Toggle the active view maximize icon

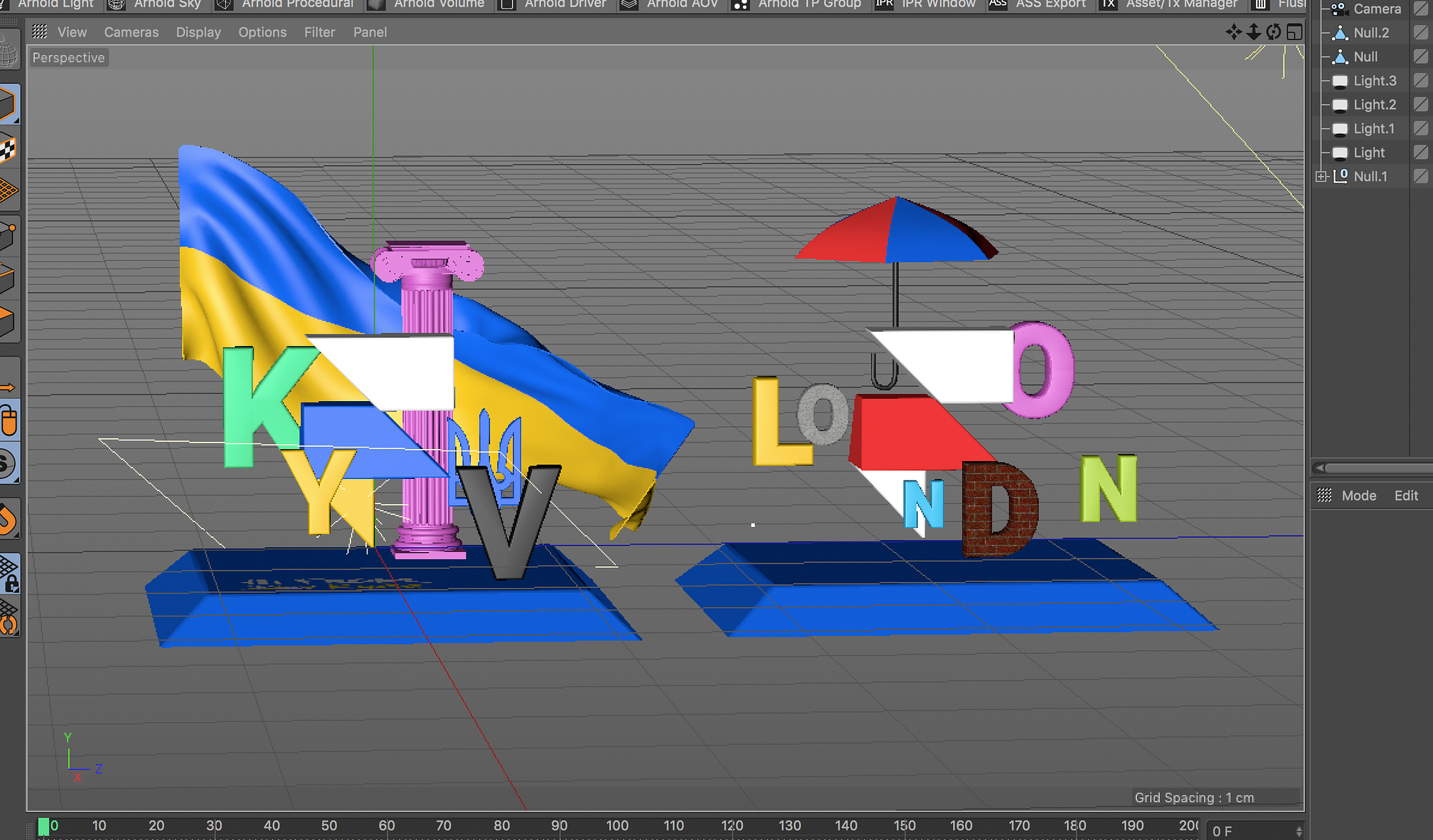[x=1294, y=32]
